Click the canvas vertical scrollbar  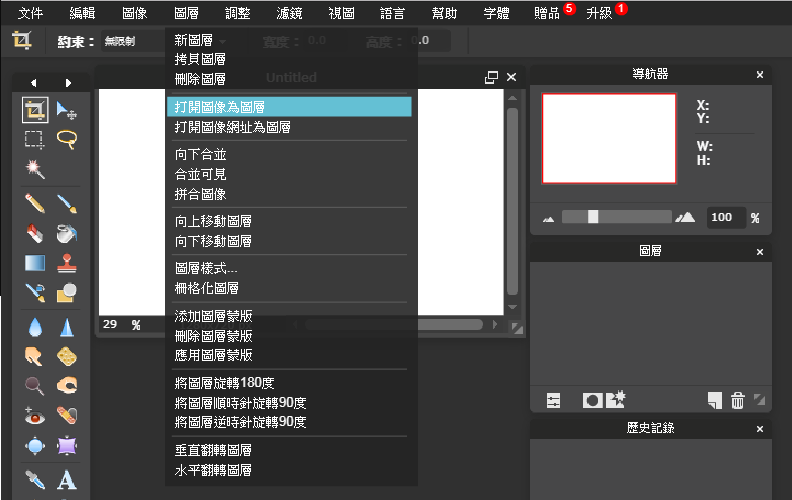click(512, 201)
